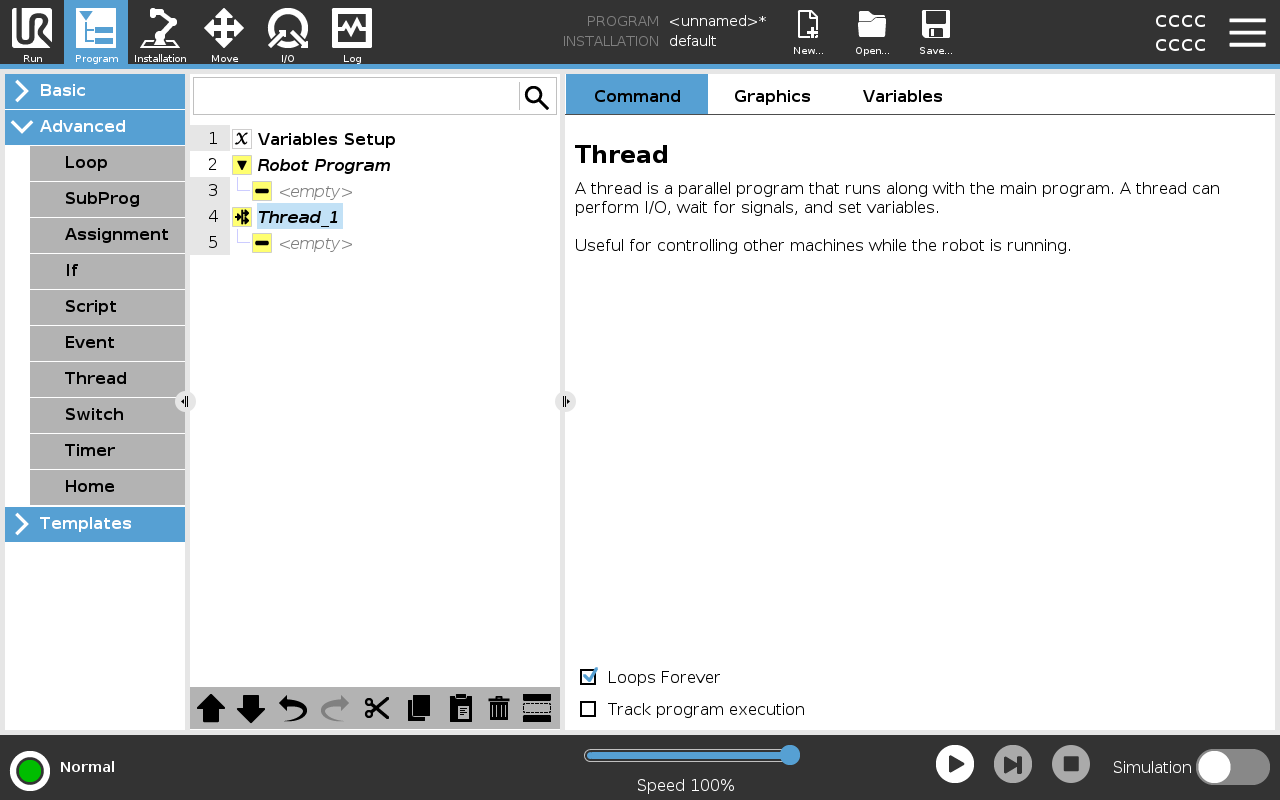Click the Undo arrow below program tree

(x=290, y=708)
